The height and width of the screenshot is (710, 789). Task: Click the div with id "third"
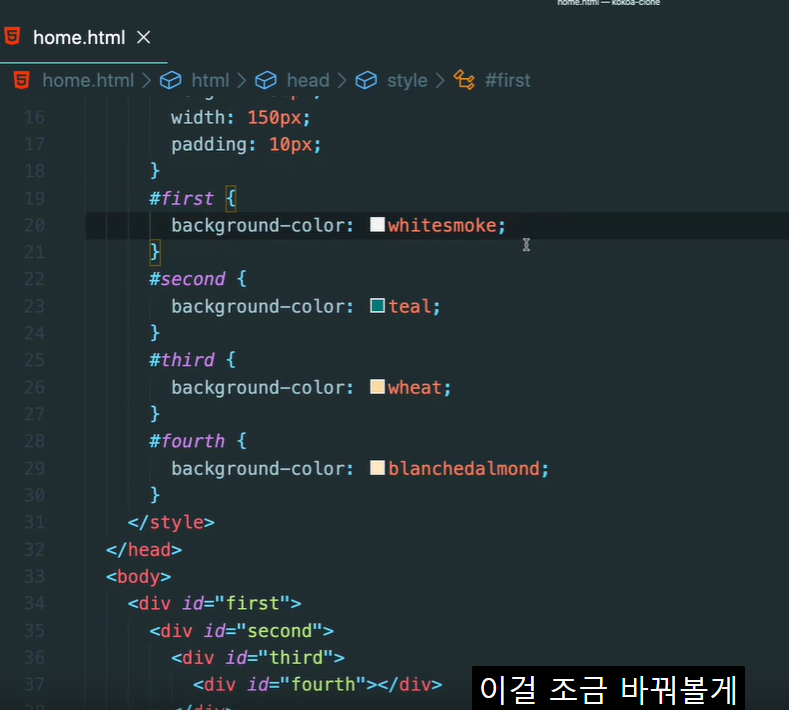[258, 657]
